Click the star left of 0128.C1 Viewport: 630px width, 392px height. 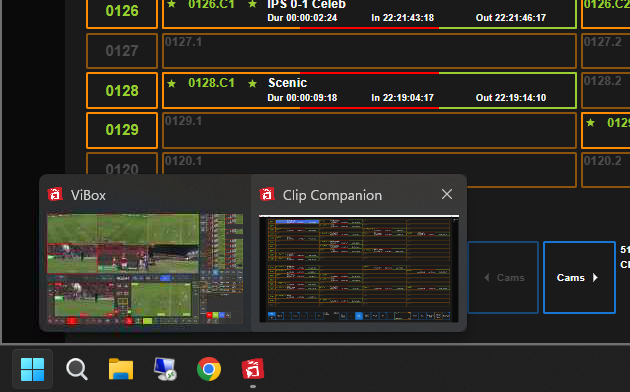coord(172,84)
